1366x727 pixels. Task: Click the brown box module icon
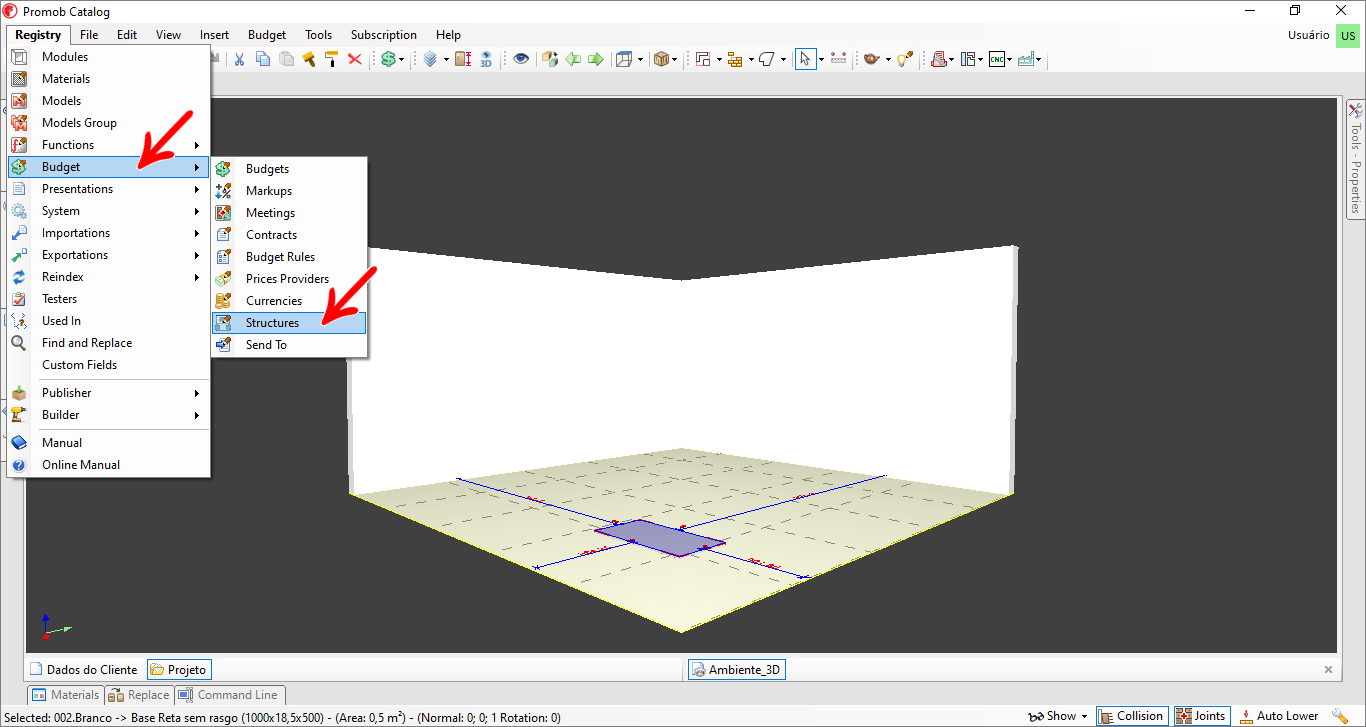coord(661,59)
